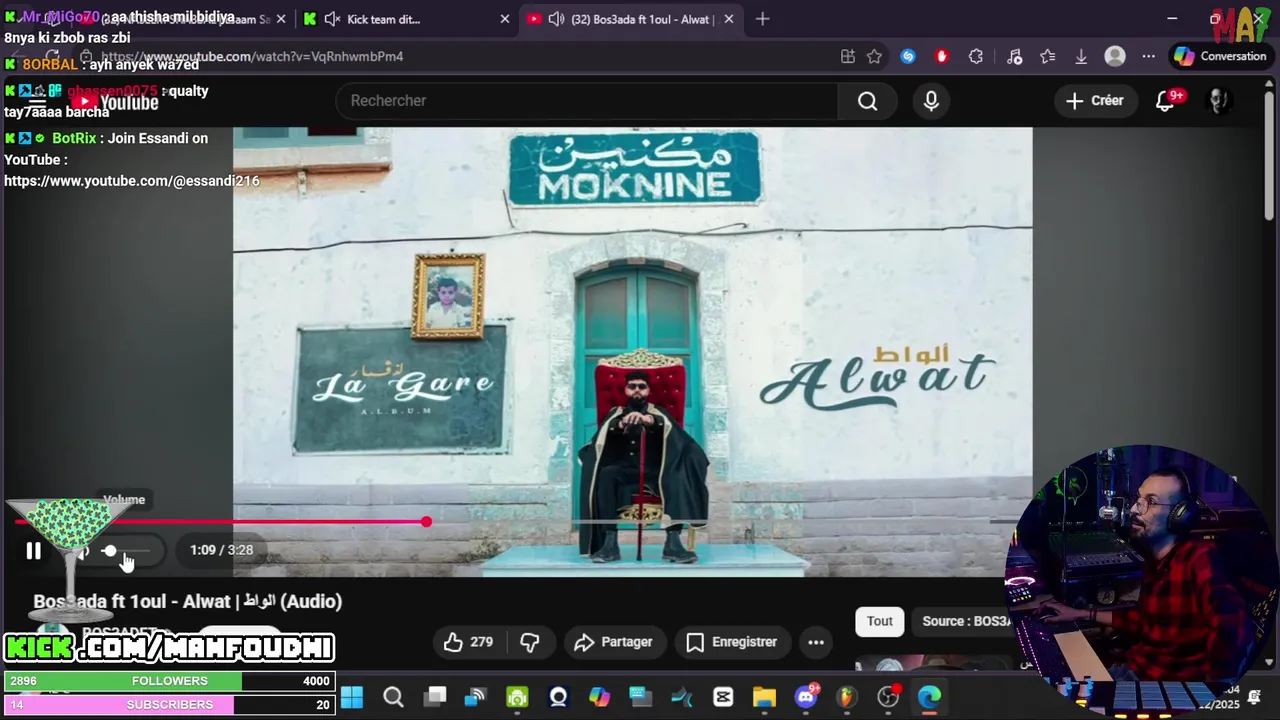This screenshot has width=1280, height=720.
Task: Add page to favorites with star
Action: (875, 57)
